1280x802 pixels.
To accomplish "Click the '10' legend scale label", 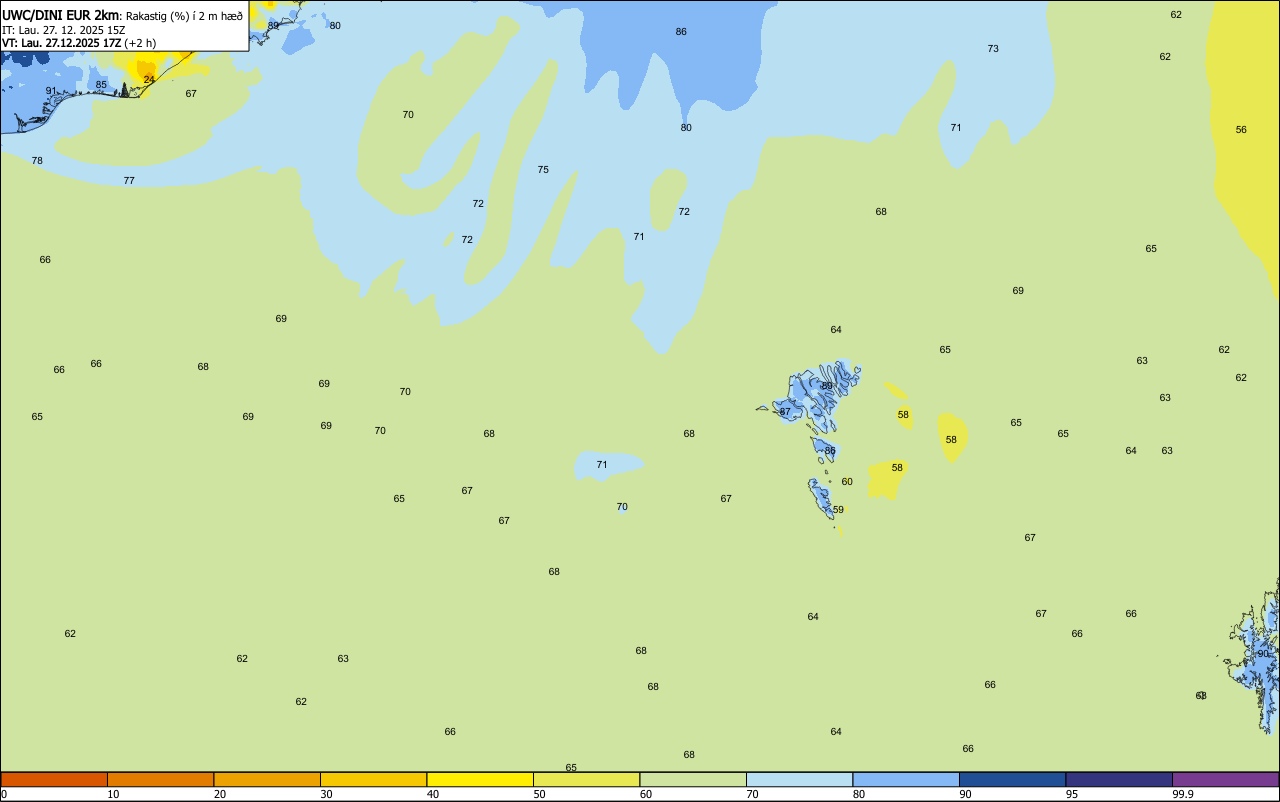I will tap(113, 794).
